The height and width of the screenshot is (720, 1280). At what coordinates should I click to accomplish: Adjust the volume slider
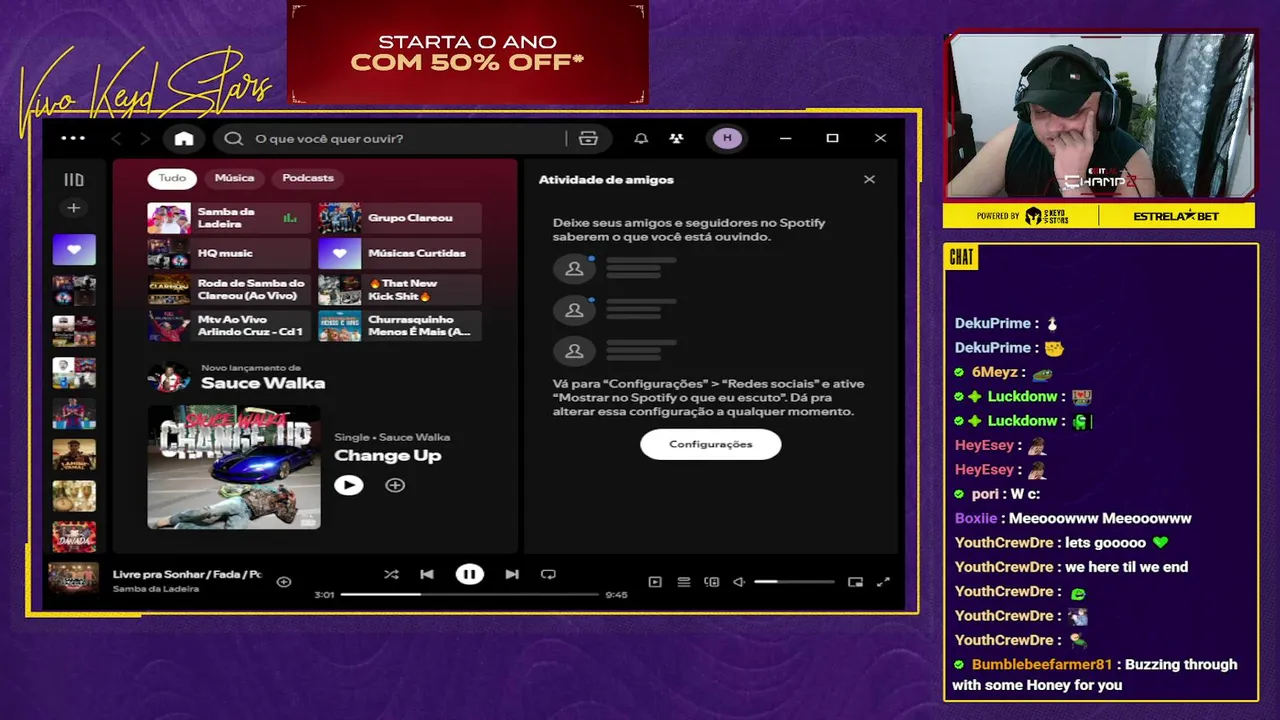(x=794, y=582)
